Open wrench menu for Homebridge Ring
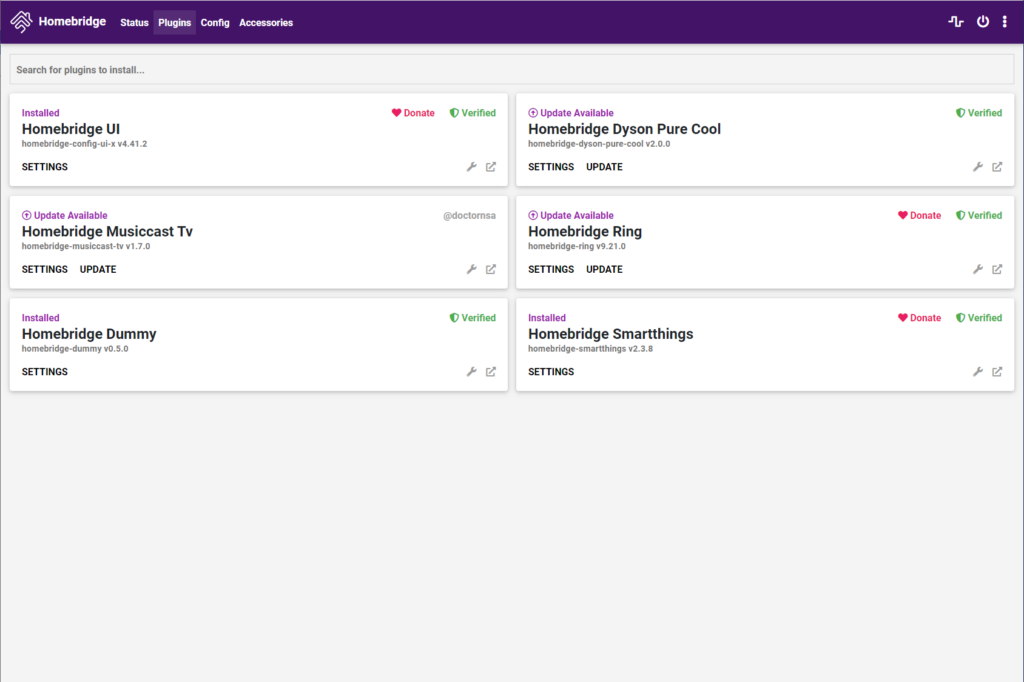 click(978, 269)
